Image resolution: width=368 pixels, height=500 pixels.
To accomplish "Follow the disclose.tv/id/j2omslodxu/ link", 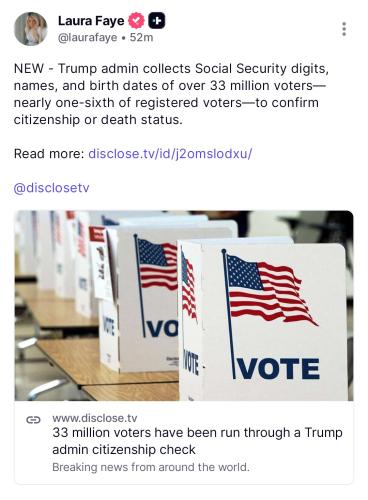I will coord(170,154).
